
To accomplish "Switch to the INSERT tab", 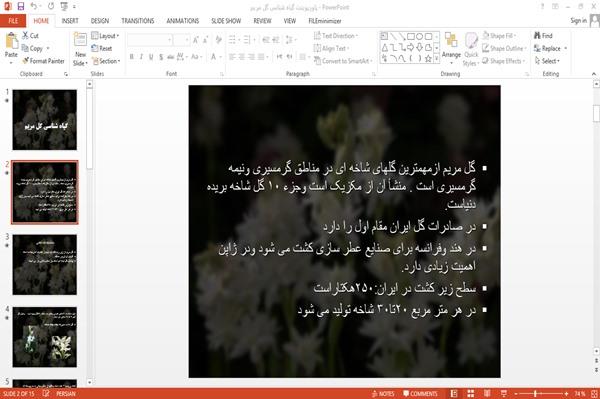I will point(70,21).
